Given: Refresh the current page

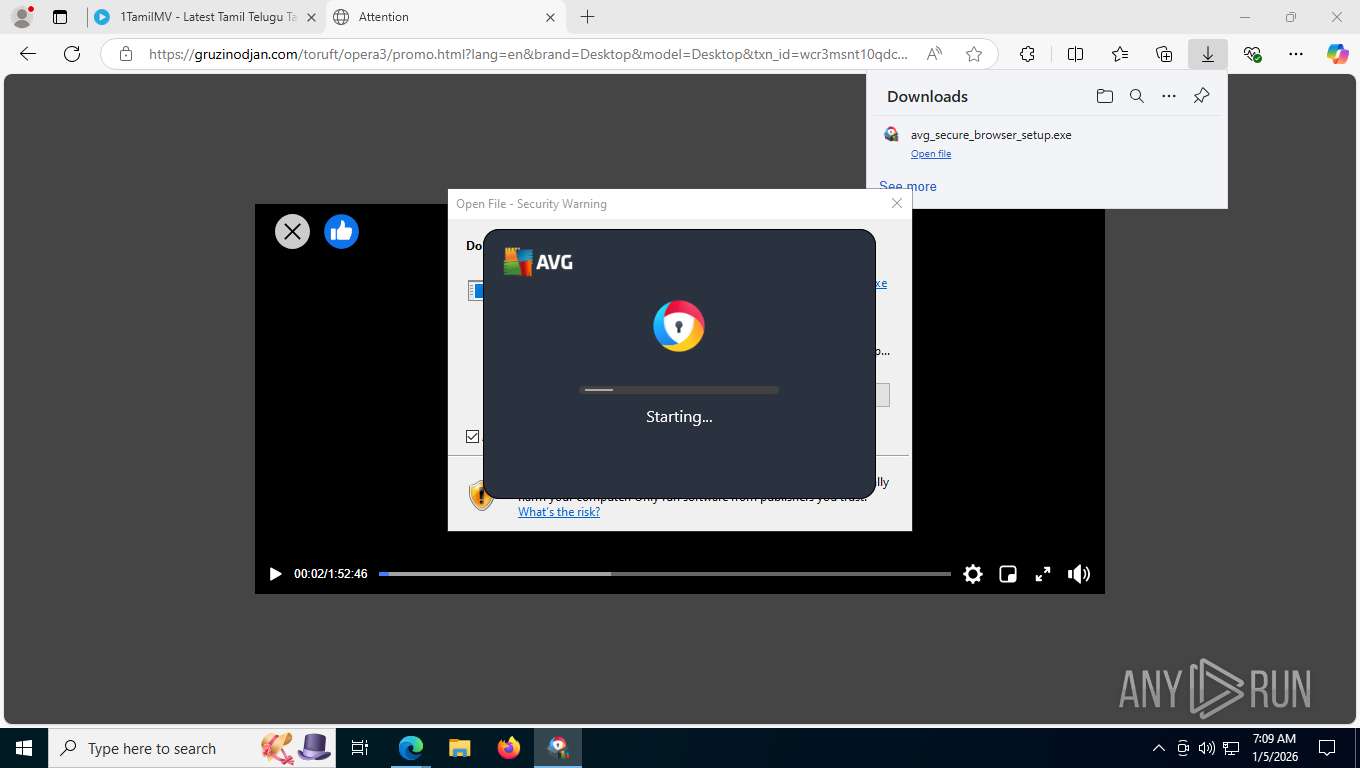Looking at the screenshot, I should pyautogui.click(x=72, y=54).
